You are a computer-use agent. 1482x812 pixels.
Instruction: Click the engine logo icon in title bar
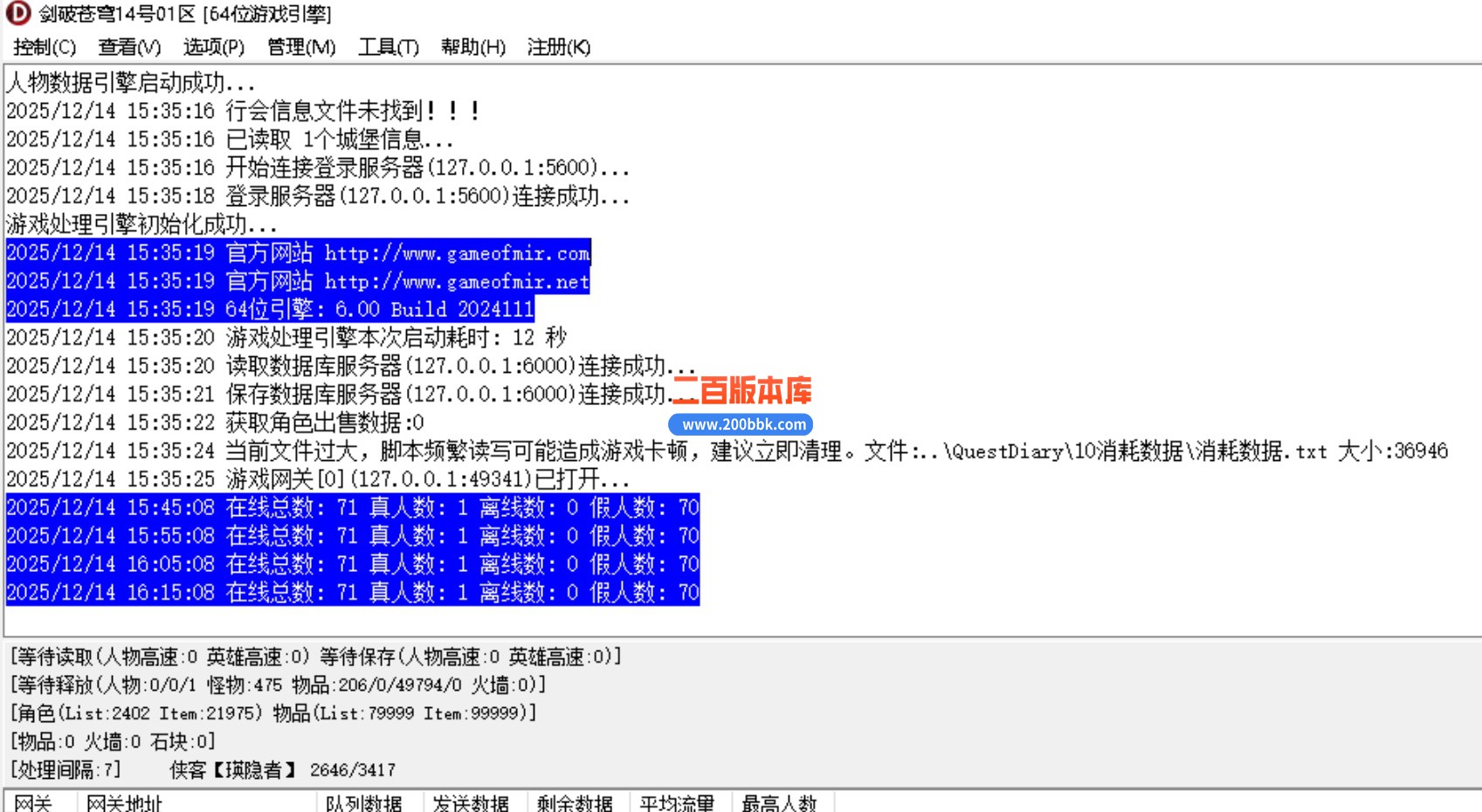pyautogui.click(x=16, y=14)
